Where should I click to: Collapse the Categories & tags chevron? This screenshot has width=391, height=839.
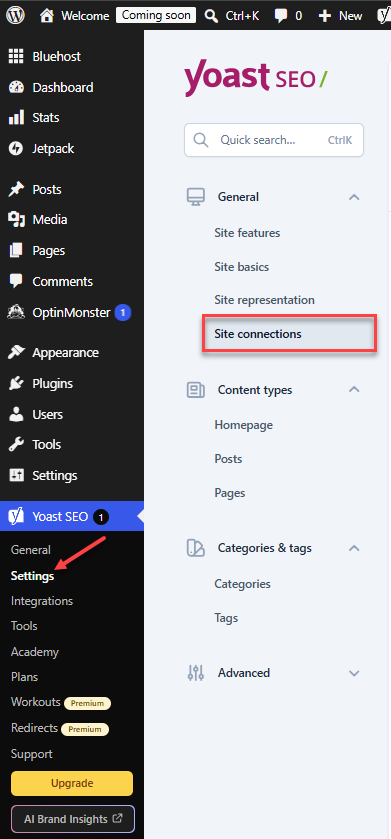pyautogui.click(x=354, y=548)
